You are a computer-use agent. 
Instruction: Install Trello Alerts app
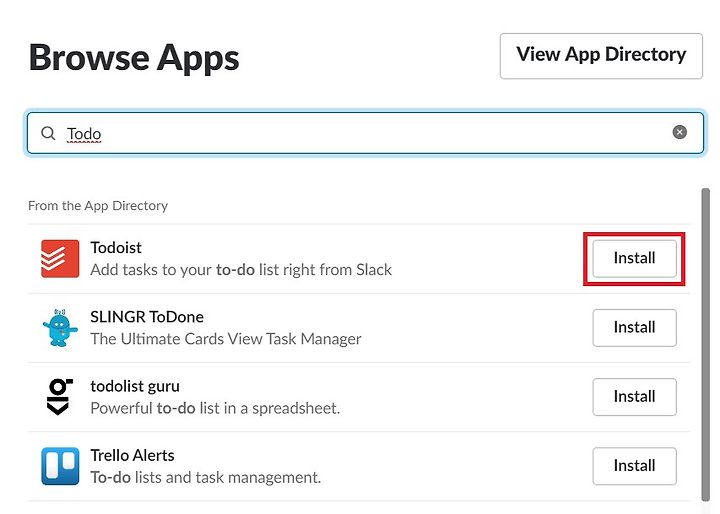coord(634,466)
